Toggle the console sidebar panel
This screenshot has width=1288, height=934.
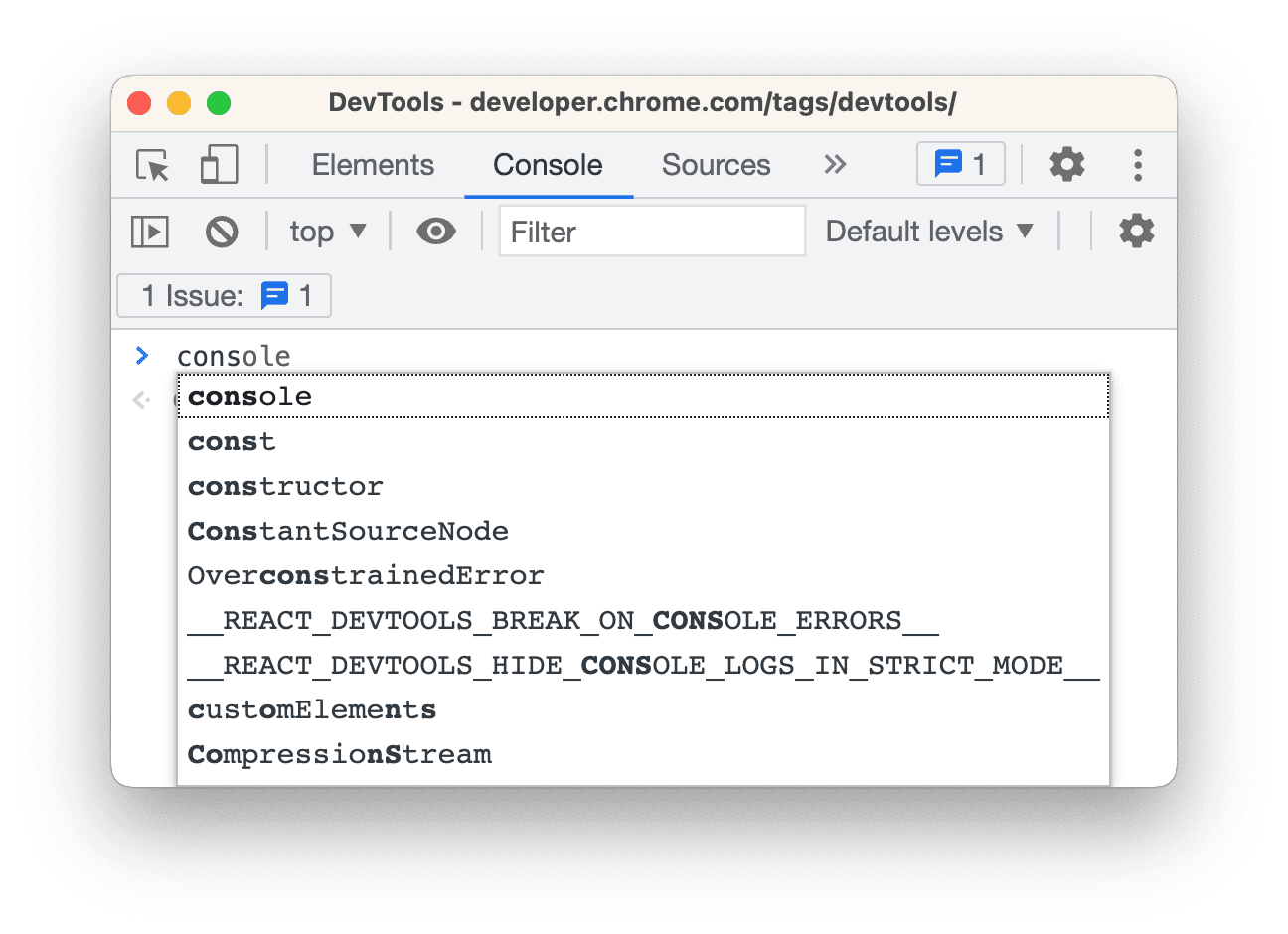[x=149, y=231]
